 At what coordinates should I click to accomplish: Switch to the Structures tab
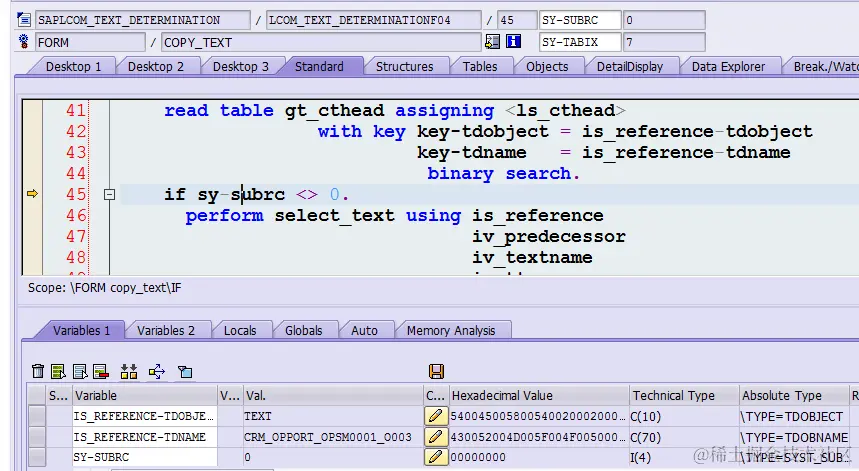pyautogui.click(x=404, y=67)
